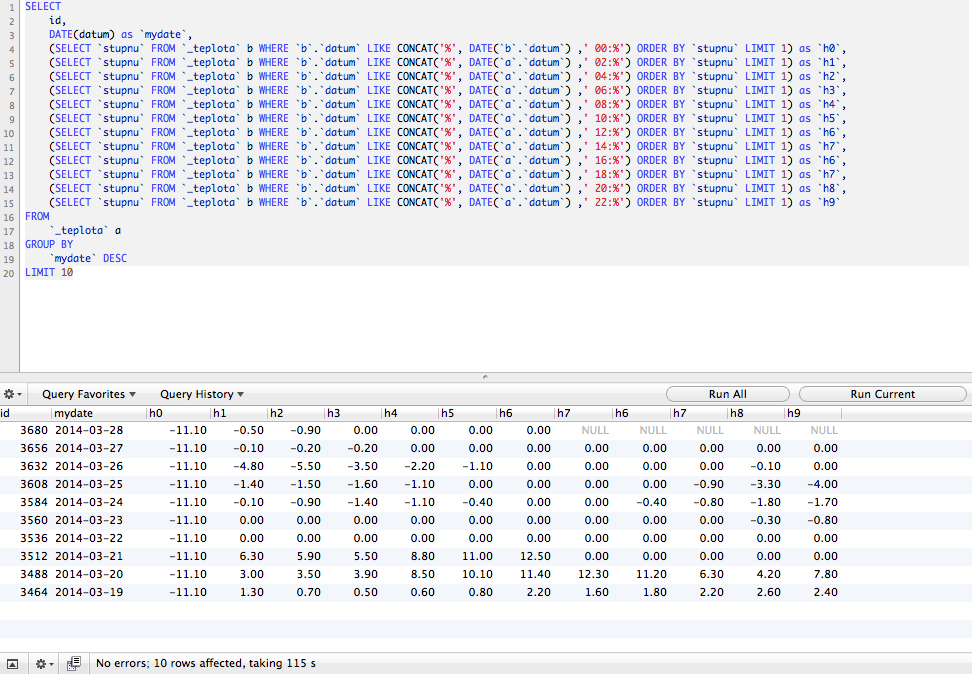Screen dimensions: 972x674
Task: Click the ' 22:%' string literal on line 15
Action: [604, 202]
